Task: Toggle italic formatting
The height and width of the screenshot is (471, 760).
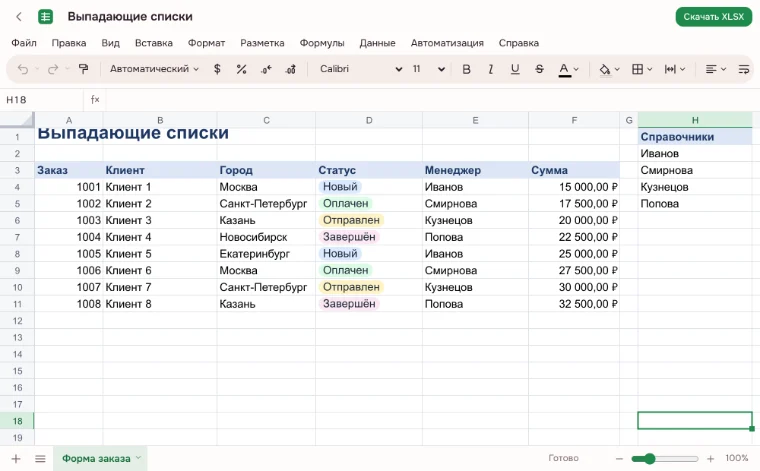Action: [491, 69]
